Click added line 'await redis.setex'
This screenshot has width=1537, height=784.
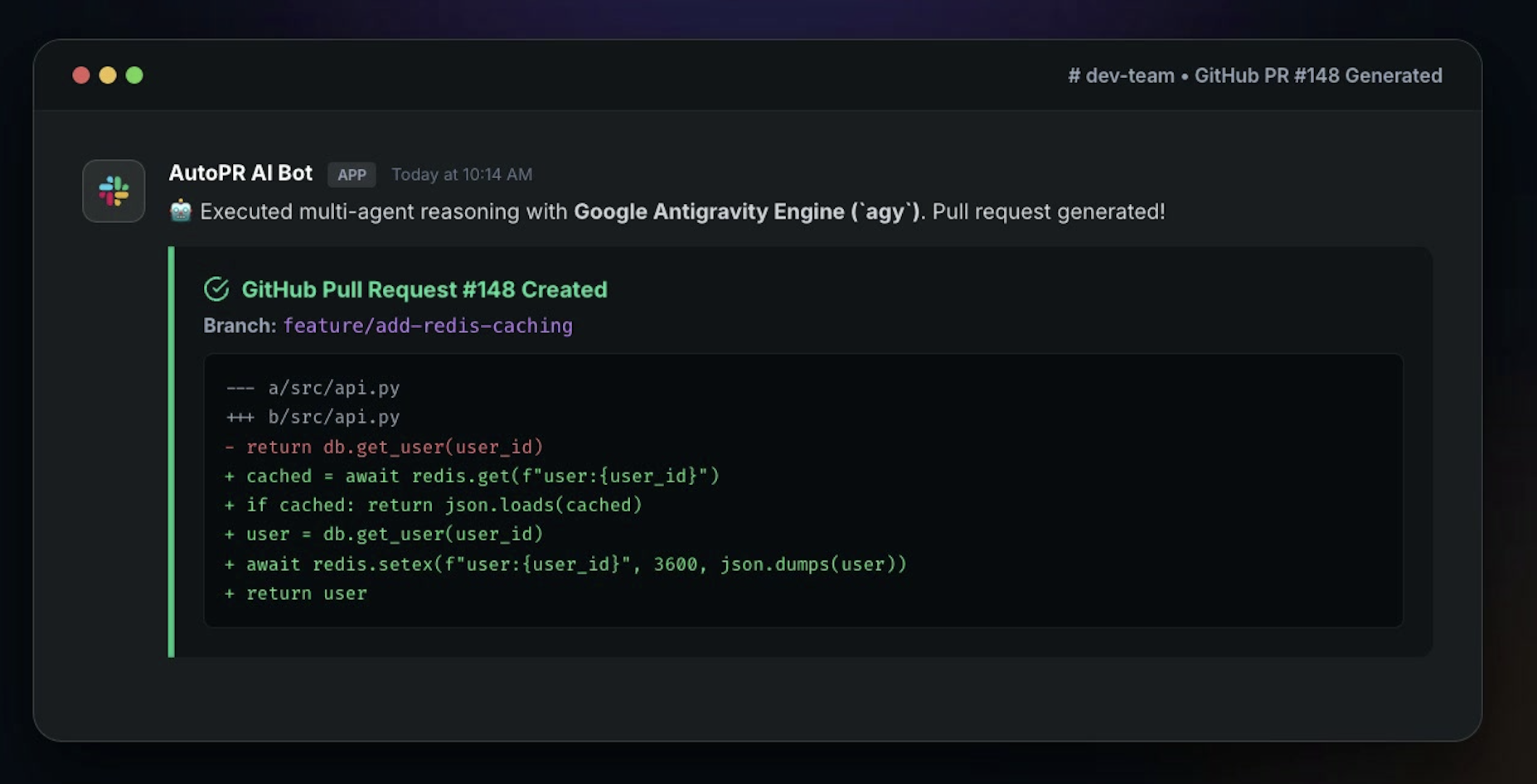pos(565,564)
